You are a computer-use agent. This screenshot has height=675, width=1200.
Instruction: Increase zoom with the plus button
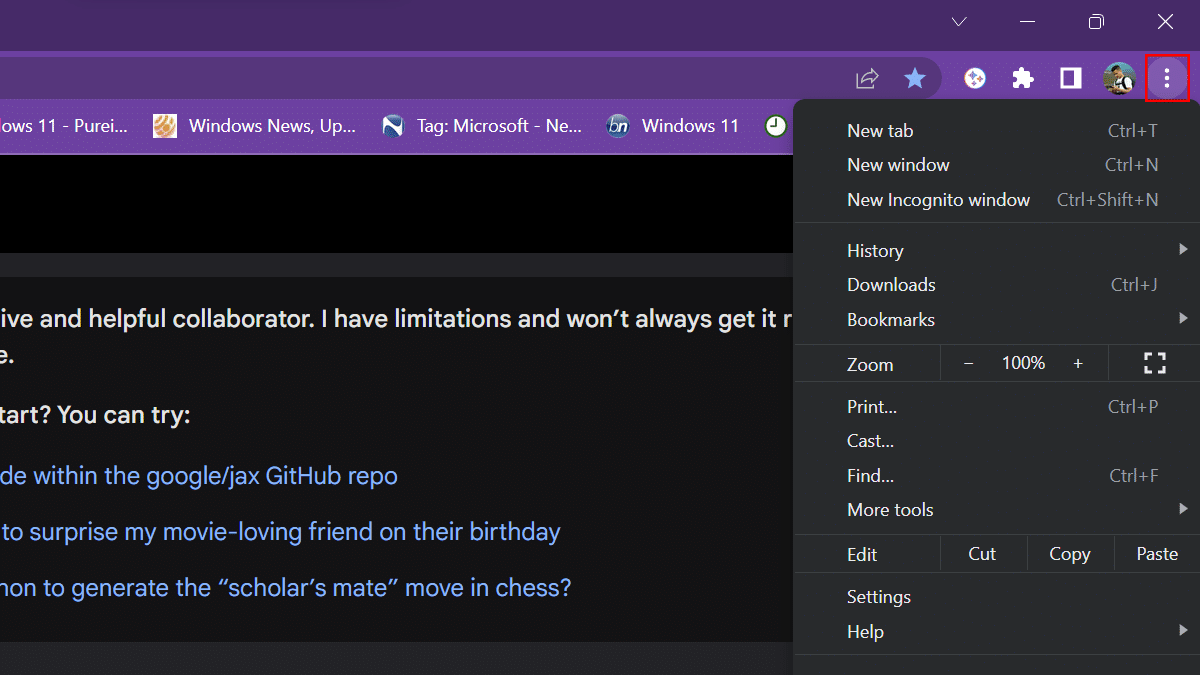(1078, 364)
